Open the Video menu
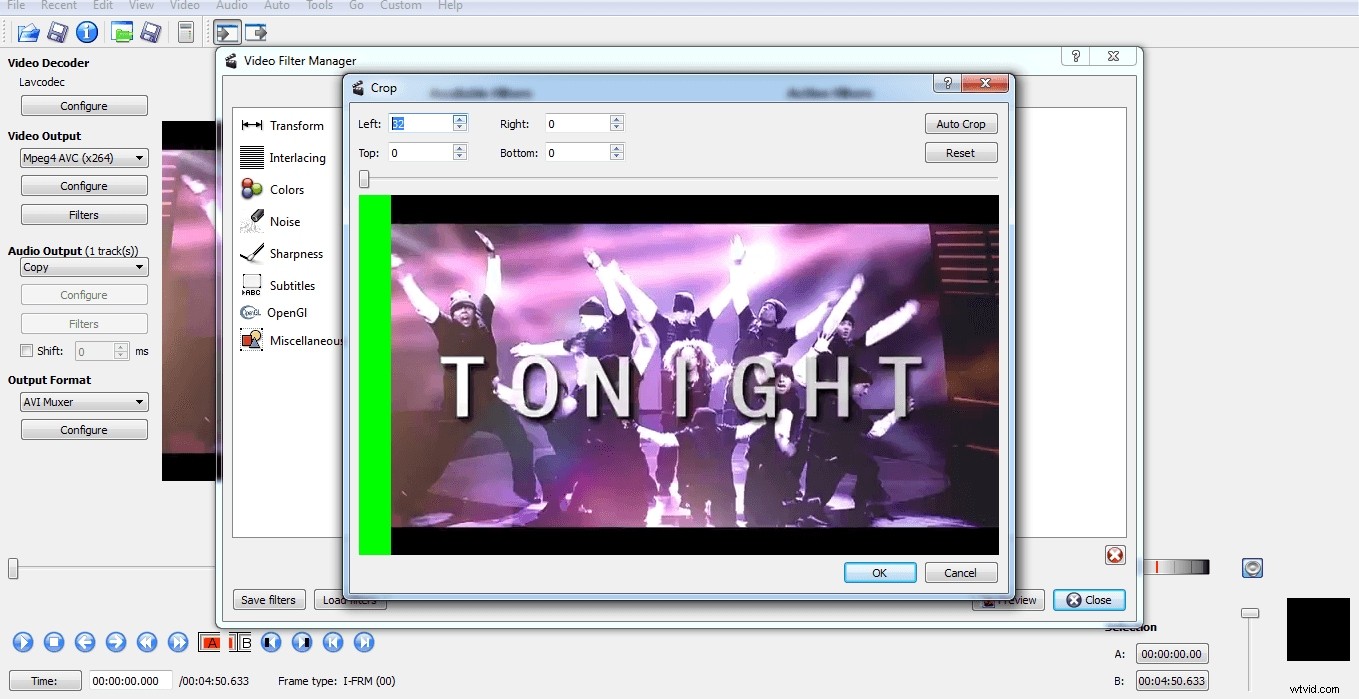 coord(184,6)
